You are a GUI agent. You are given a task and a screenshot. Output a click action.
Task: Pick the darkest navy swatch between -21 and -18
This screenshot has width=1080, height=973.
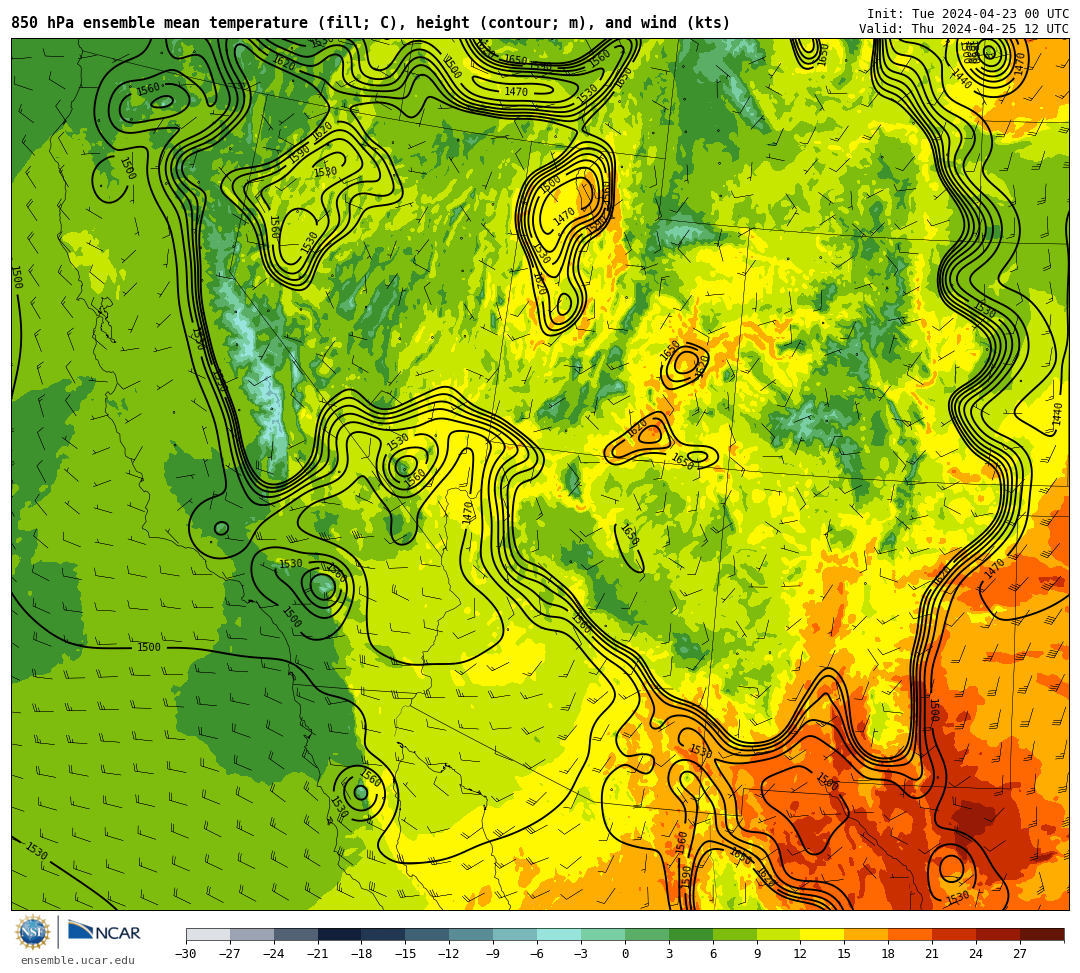pyautogui.click(x=340, y=934)
